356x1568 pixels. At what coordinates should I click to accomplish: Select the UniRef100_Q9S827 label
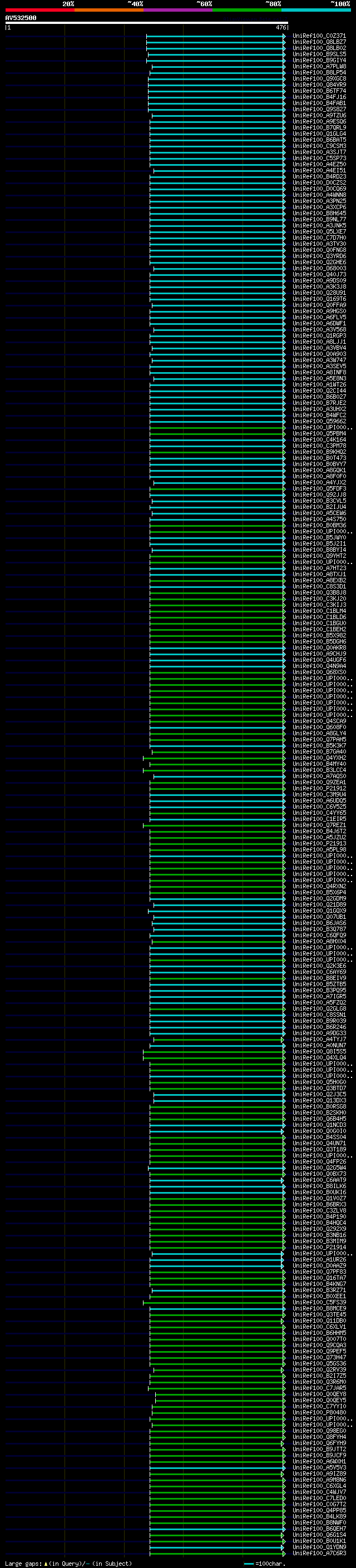pos(319,109)
